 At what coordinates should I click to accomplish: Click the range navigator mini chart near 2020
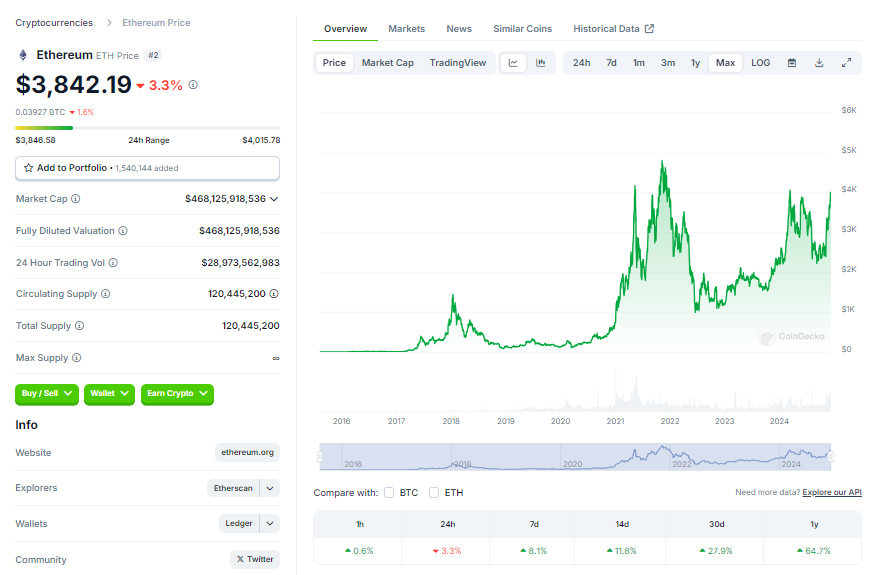[573, 463]
